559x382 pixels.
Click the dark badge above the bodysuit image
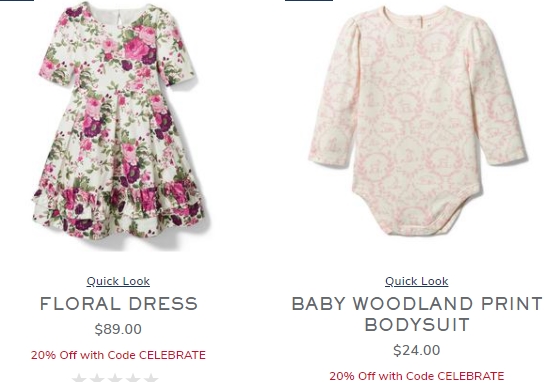[x=309, y=0]
